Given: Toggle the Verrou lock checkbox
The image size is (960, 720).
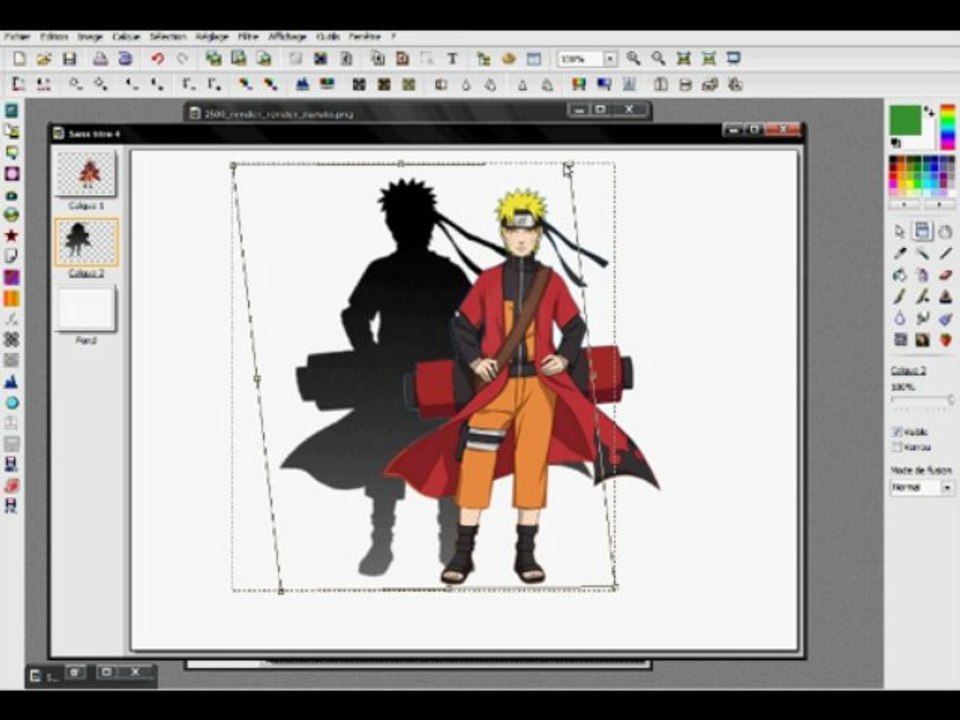Looking at the screenshot, I should pos(897,448).
